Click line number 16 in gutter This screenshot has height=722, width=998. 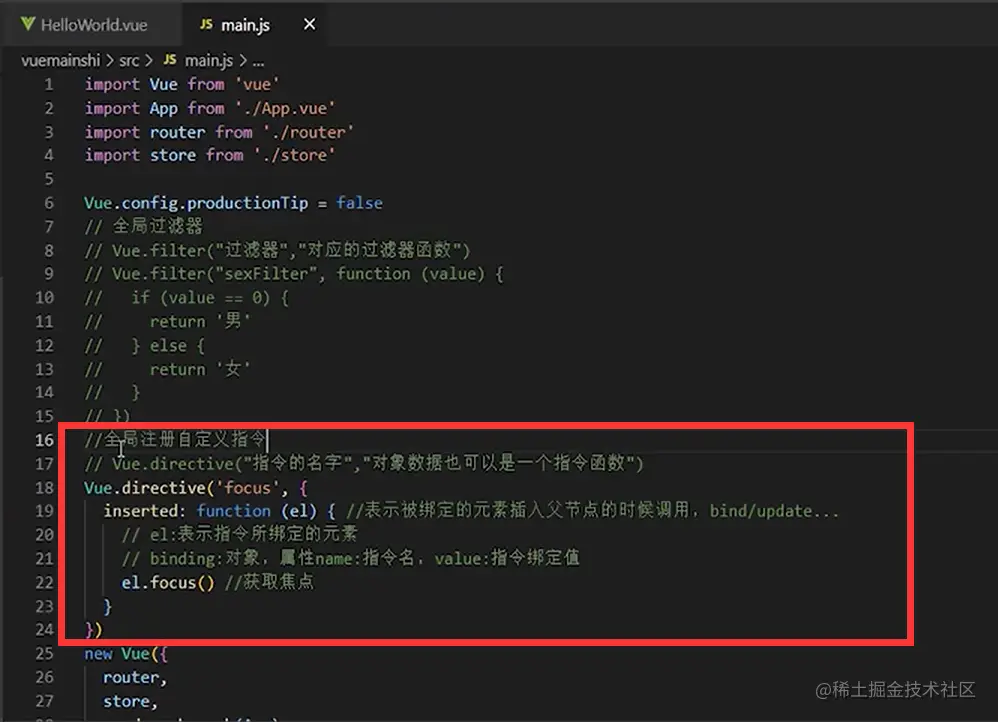45,440
